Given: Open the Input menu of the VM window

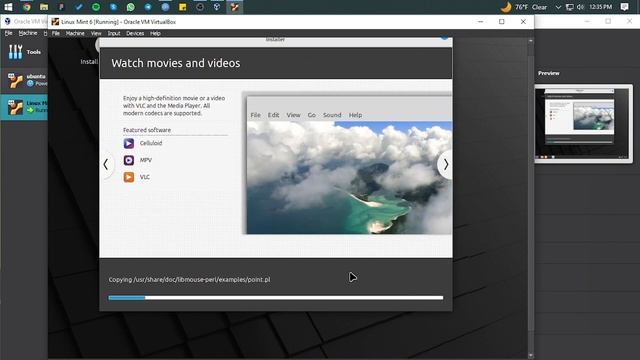Looking at the screenshot, I should coord(114,33).
